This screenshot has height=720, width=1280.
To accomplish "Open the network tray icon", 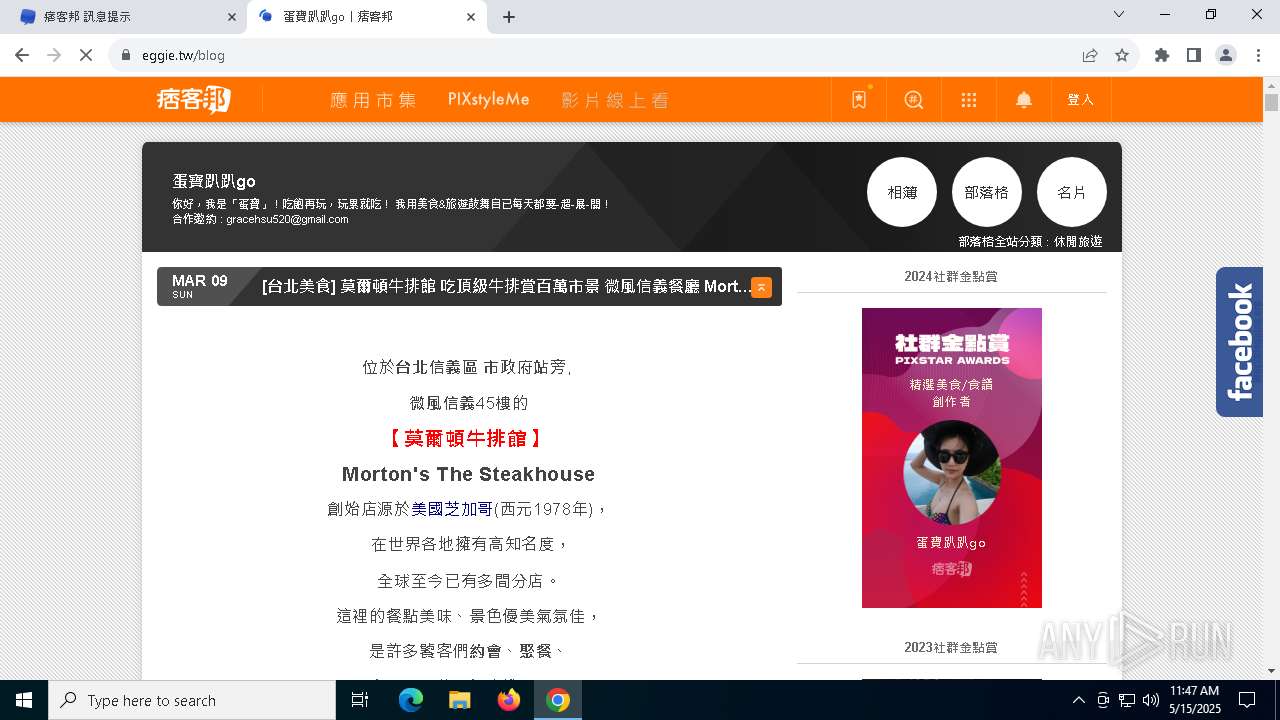I will (x=1127, y=700).
